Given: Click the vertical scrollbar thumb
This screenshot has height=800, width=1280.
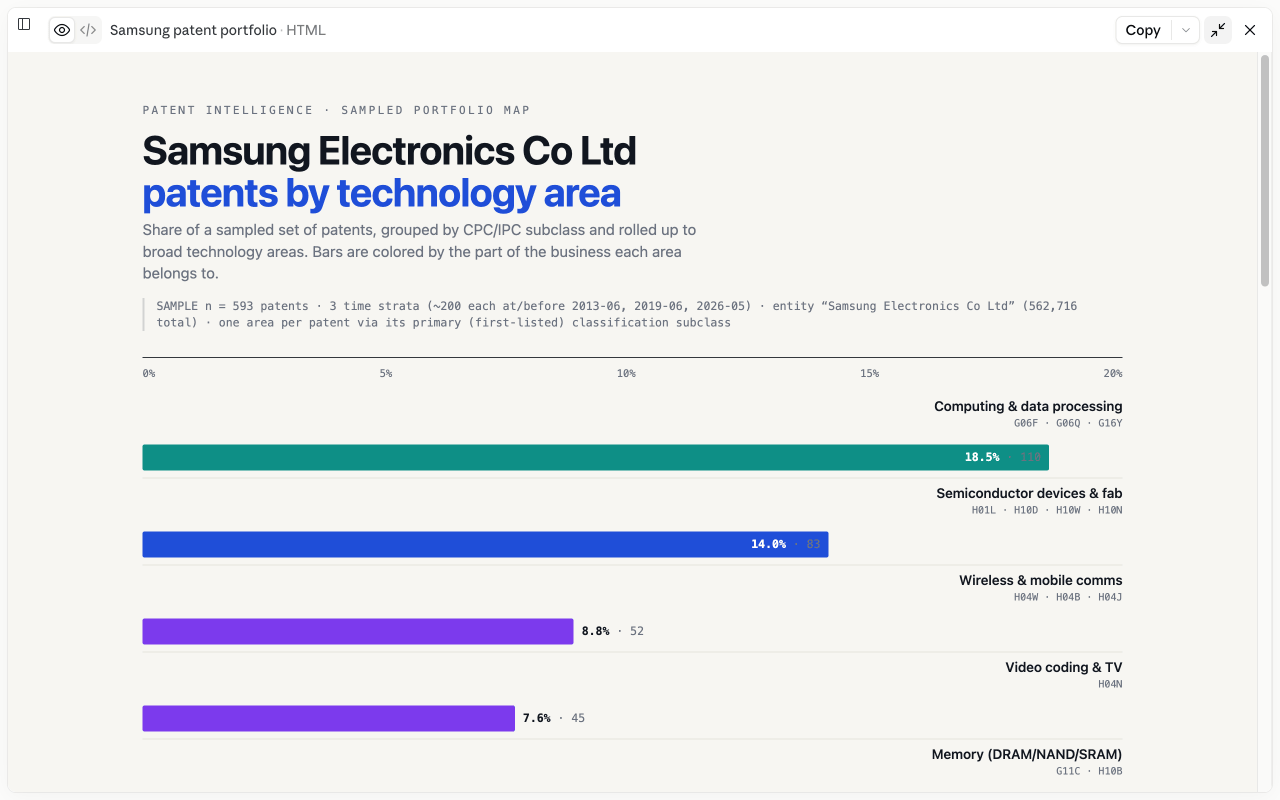Looking at the screenshot, I should (1264, 172).
